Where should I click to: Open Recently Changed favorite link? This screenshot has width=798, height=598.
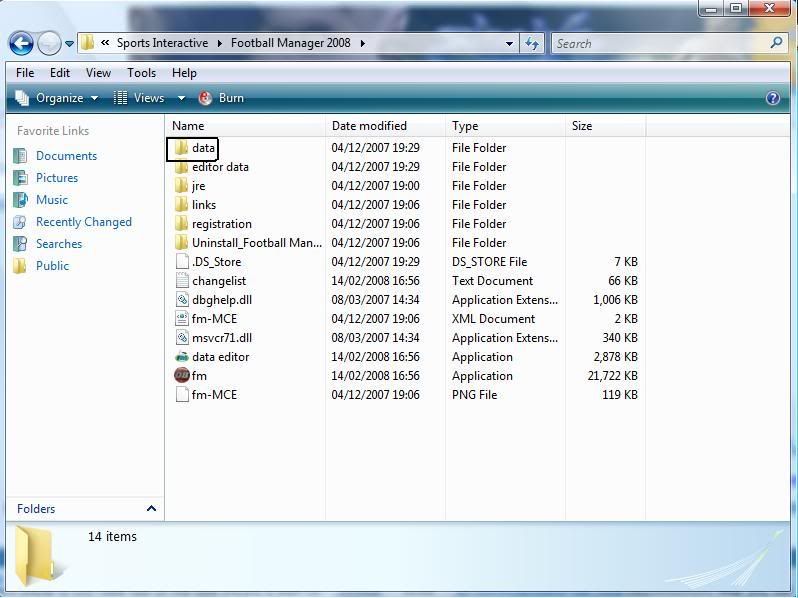84,222
